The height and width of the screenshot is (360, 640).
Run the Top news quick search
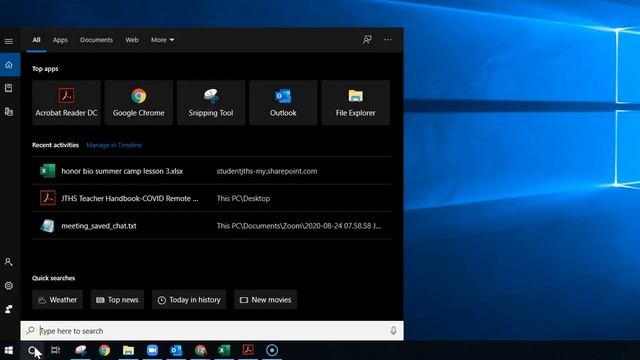pos(117,300)
